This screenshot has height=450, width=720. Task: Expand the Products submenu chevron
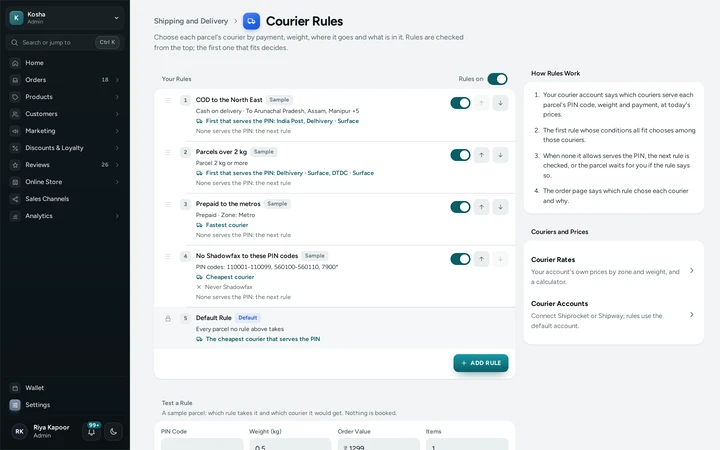[x=117, y=97]
